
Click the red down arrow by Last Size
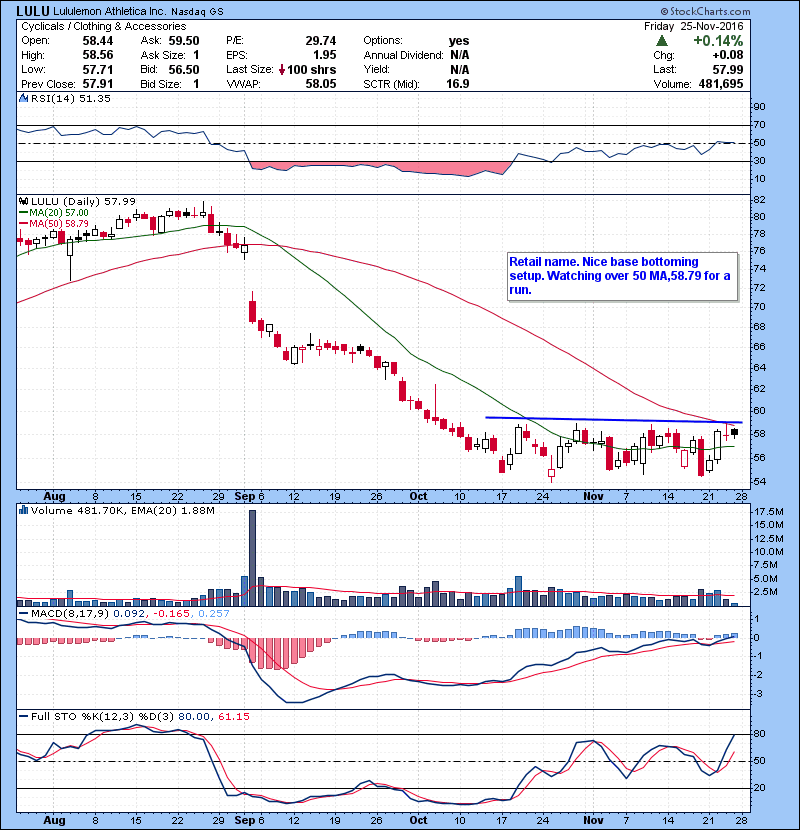[282, 69]
